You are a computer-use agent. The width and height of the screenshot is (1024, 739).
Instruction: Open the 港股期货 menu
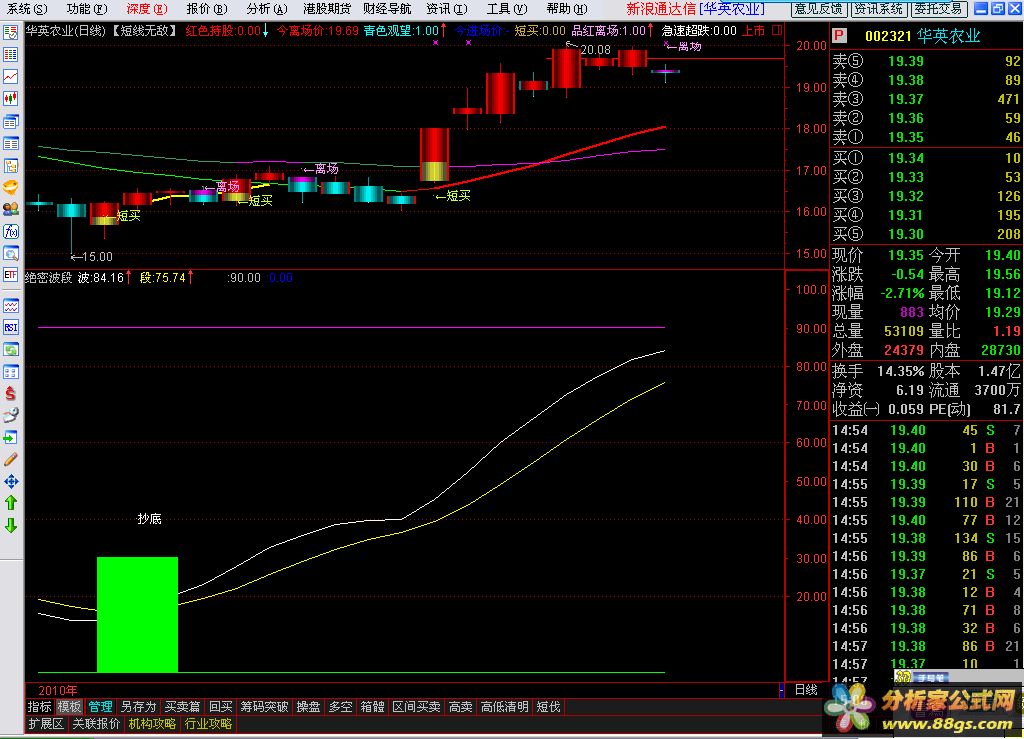(x=327, y=8)
